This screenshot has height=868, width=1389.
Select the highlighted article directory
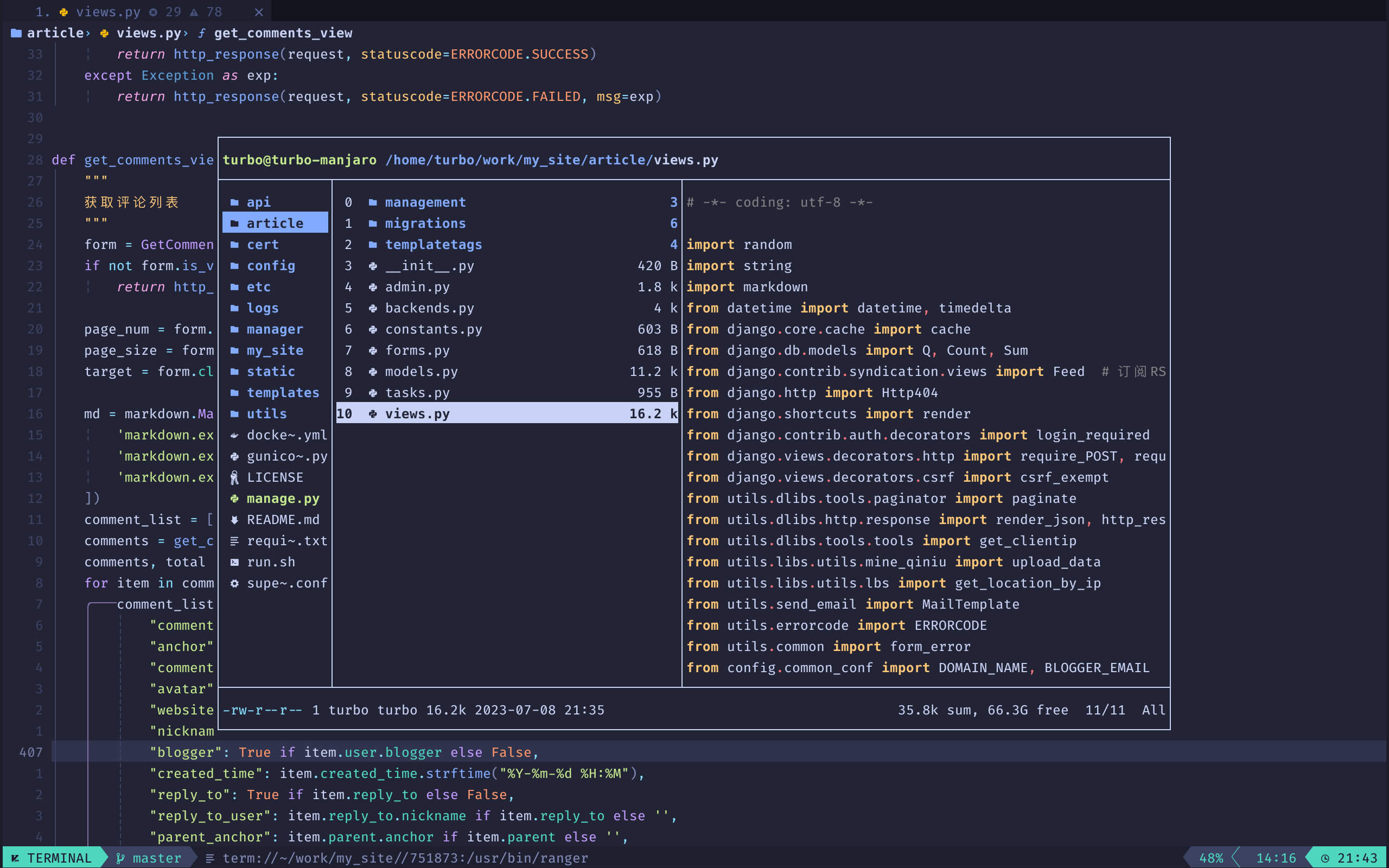tap(275, 224)
